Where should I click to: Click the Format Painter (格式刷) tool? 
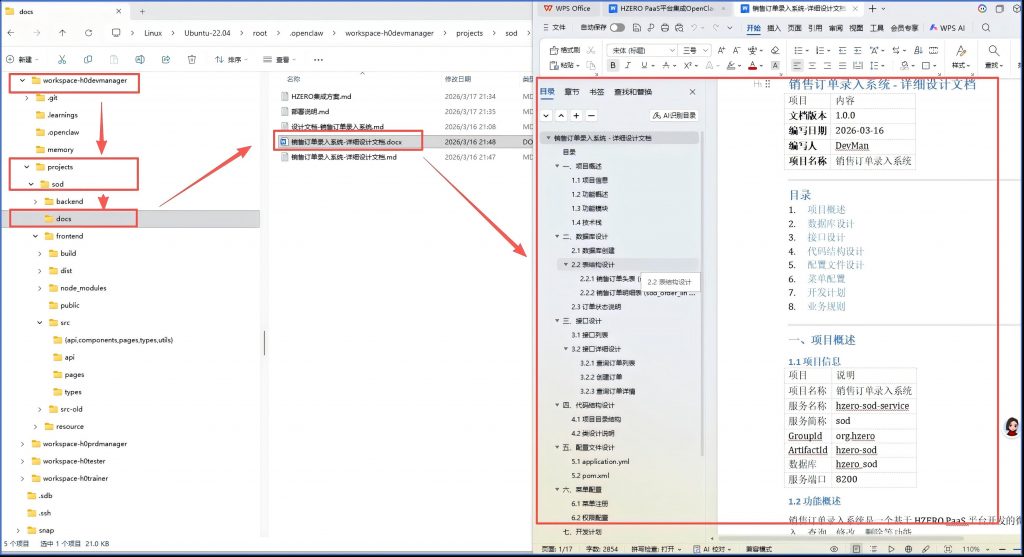(566, 49)
